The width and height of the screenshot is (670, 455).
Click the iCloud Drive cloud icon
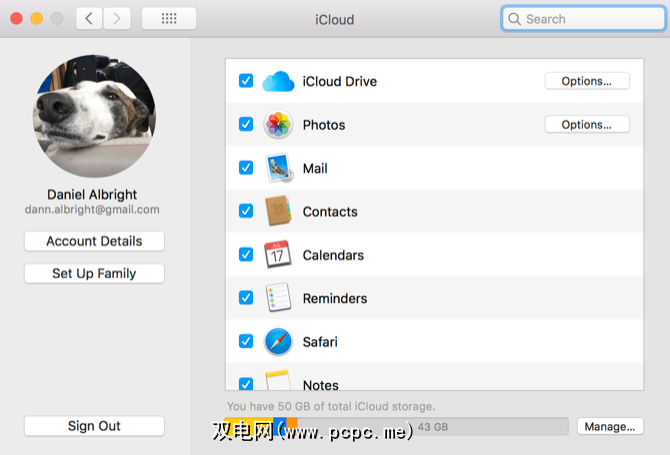click(x=278, y=81)
